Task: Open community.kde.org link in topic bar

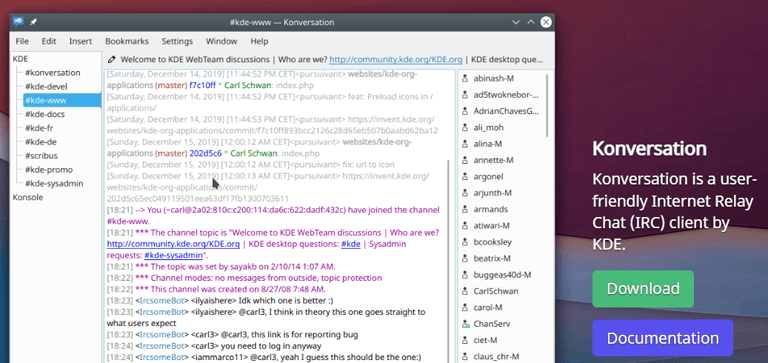Action: click(395, 59)
